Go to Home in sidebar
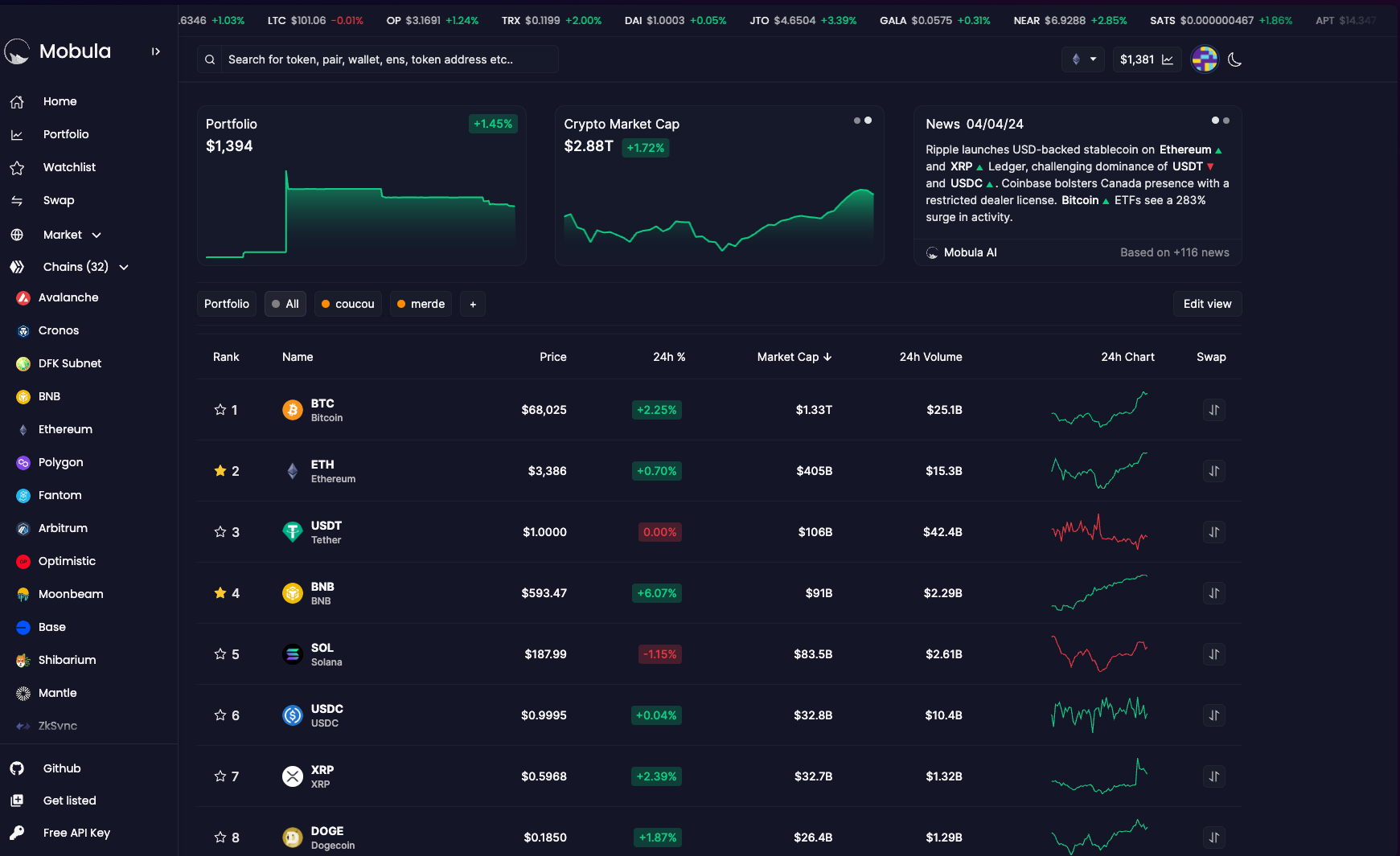 60,101
